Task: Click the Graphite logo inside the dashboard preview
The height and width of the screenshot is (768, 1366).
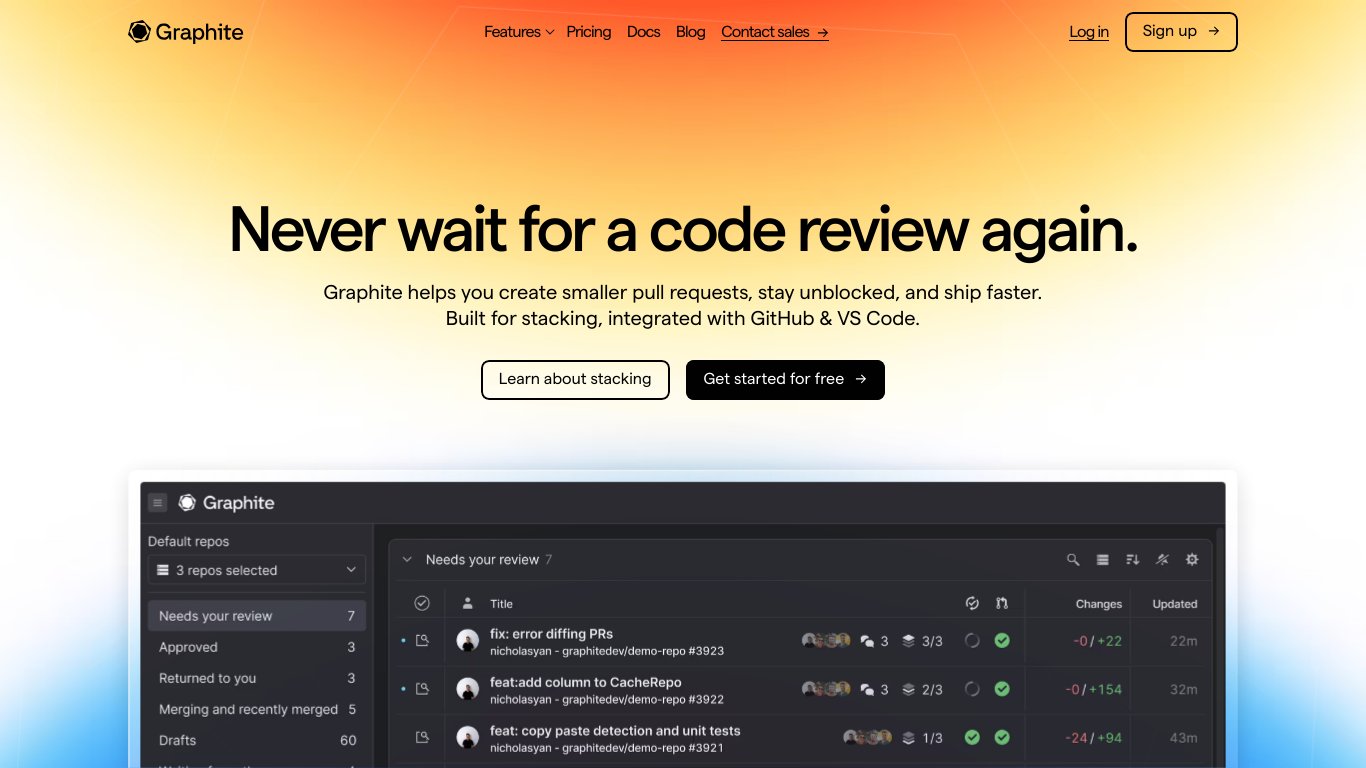Action: coord(226,503)
